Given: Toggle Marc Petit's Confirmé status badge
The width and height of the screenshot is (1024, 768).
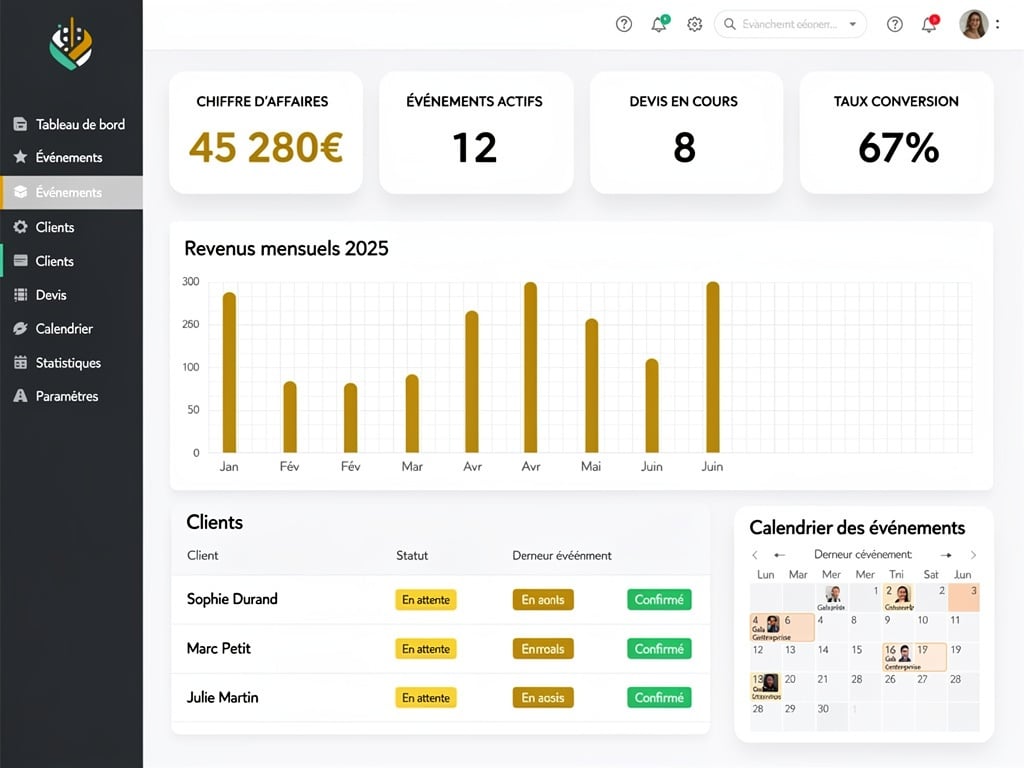Looking at the screenshot, I should tap(659, 648).
